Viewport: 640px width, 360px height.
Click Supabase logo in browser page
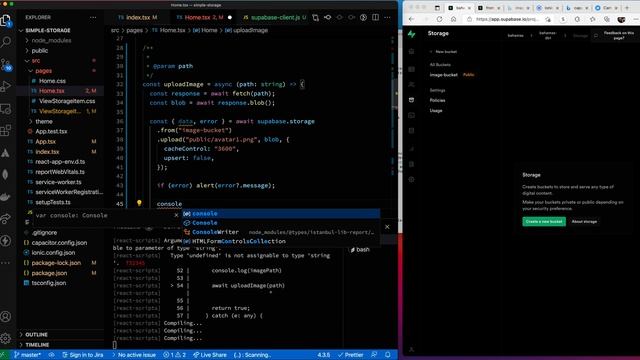click(411, 34)
